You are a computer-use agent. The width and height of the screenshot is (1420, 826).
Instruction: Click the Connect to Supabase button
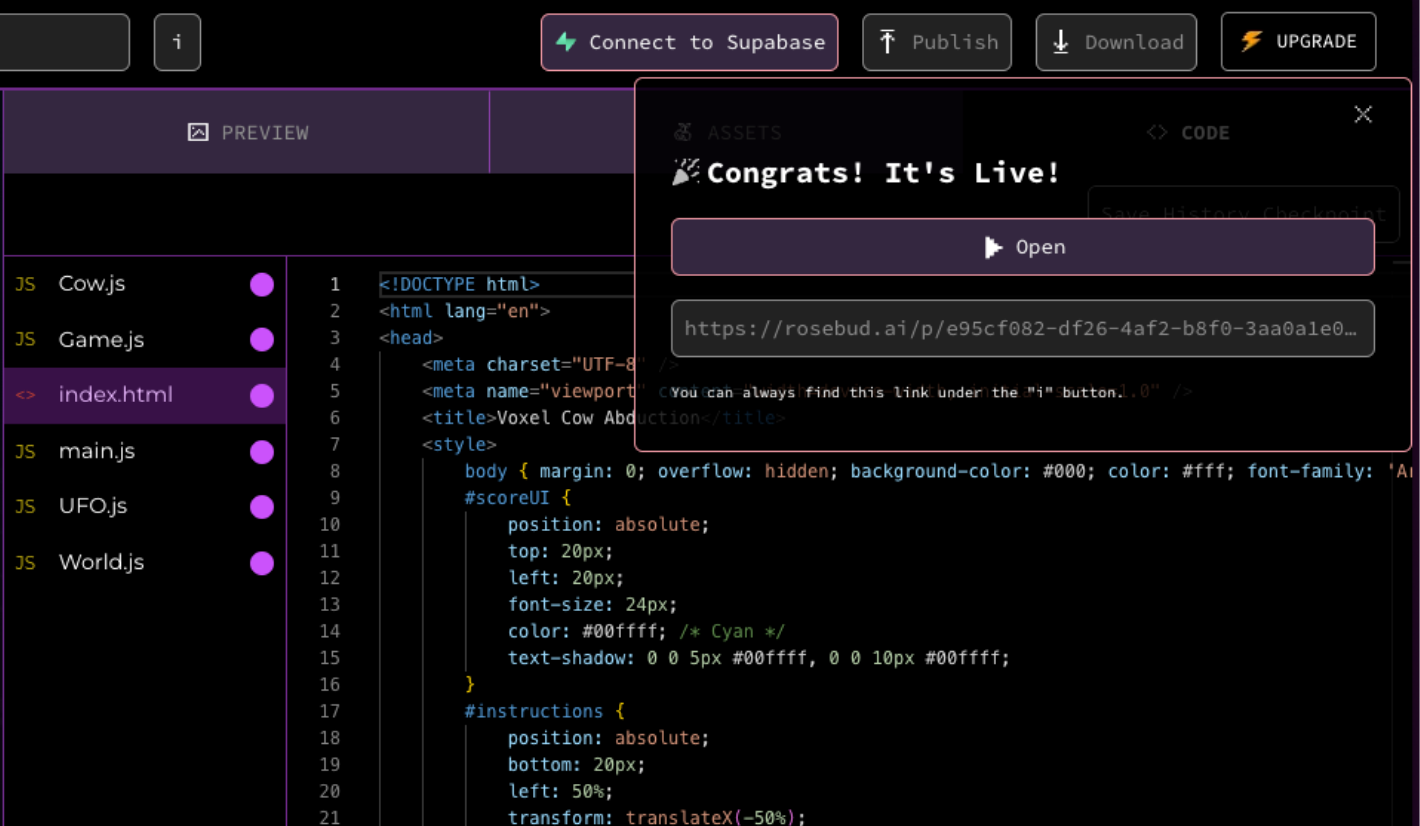pyautogui.click(x=689, y=42)
